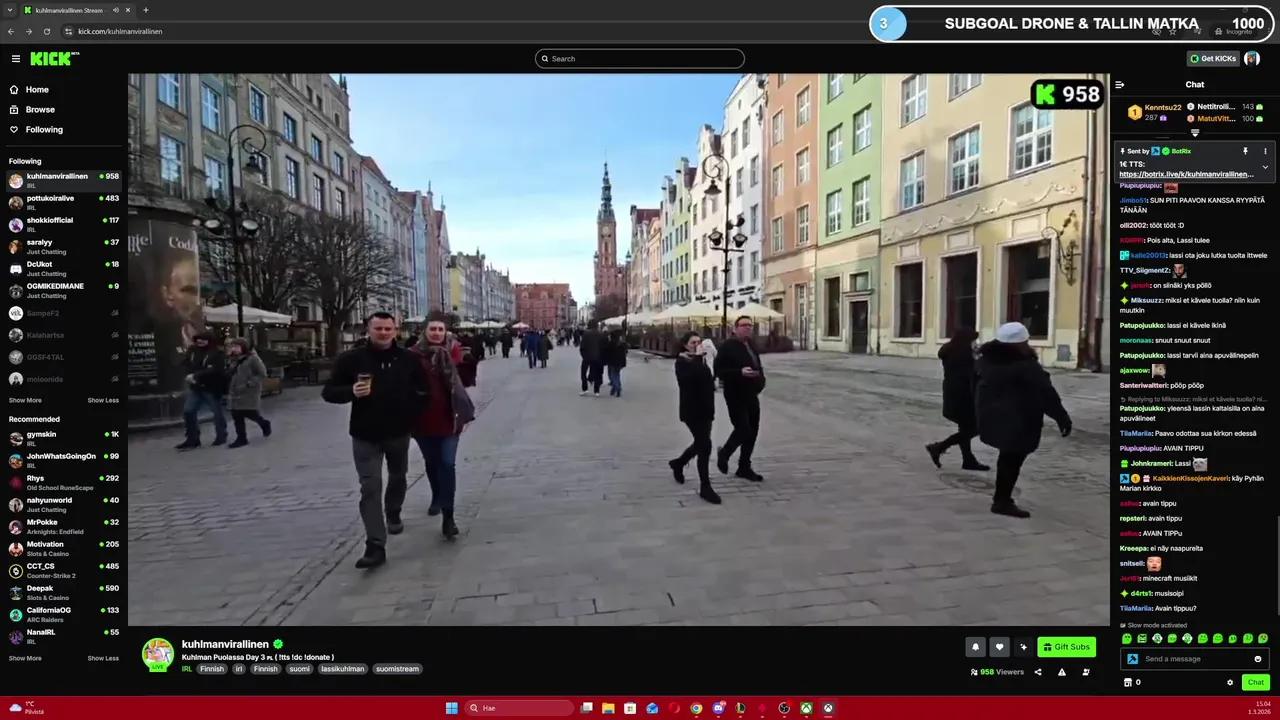The width and height of the screenshot is (1280, 720).
Task: Open pinned message three-dot options
Action: click(1265, 151)
